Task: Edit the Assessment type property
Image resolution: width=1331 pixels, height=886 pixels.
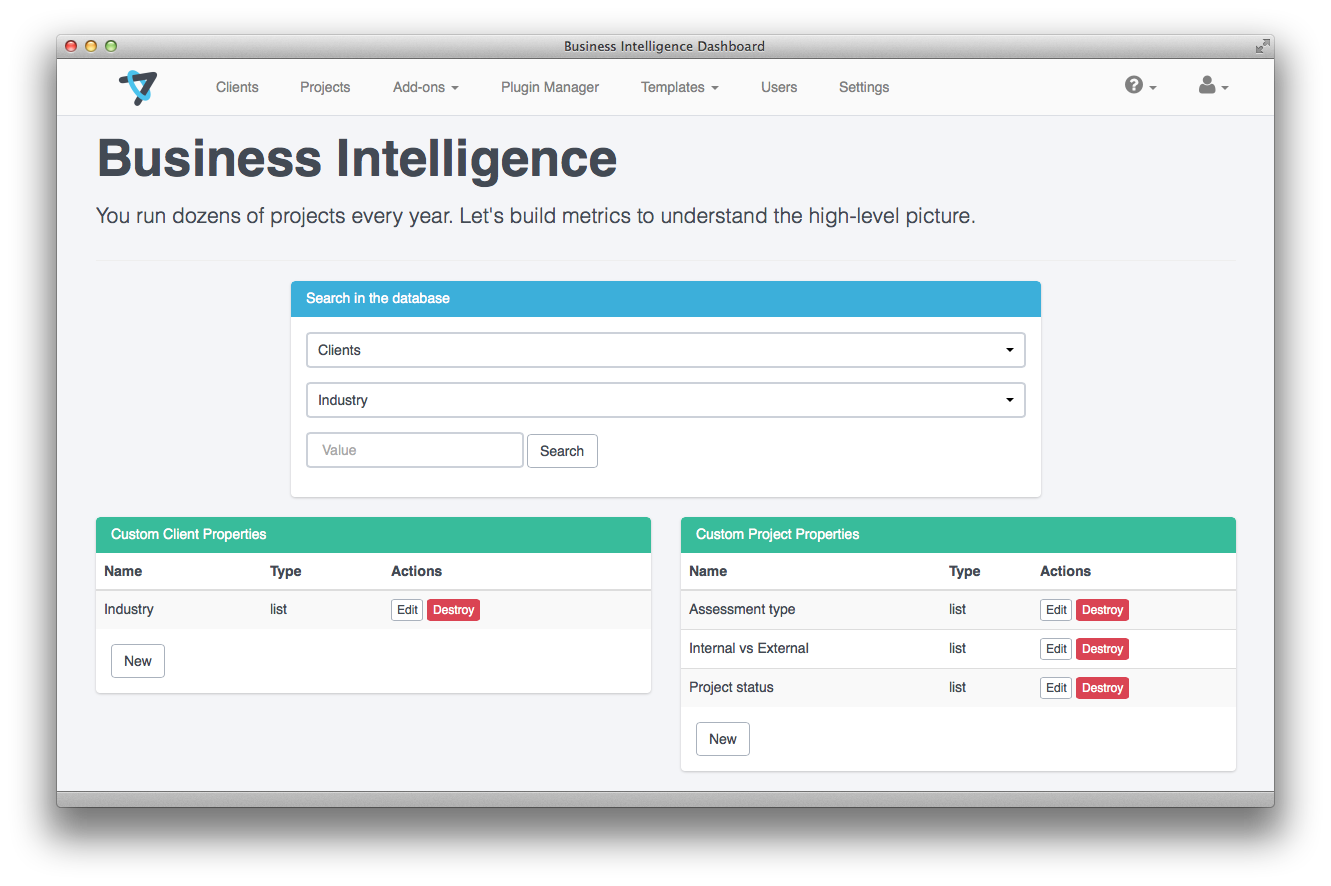Action: (x=1056, y=610)
